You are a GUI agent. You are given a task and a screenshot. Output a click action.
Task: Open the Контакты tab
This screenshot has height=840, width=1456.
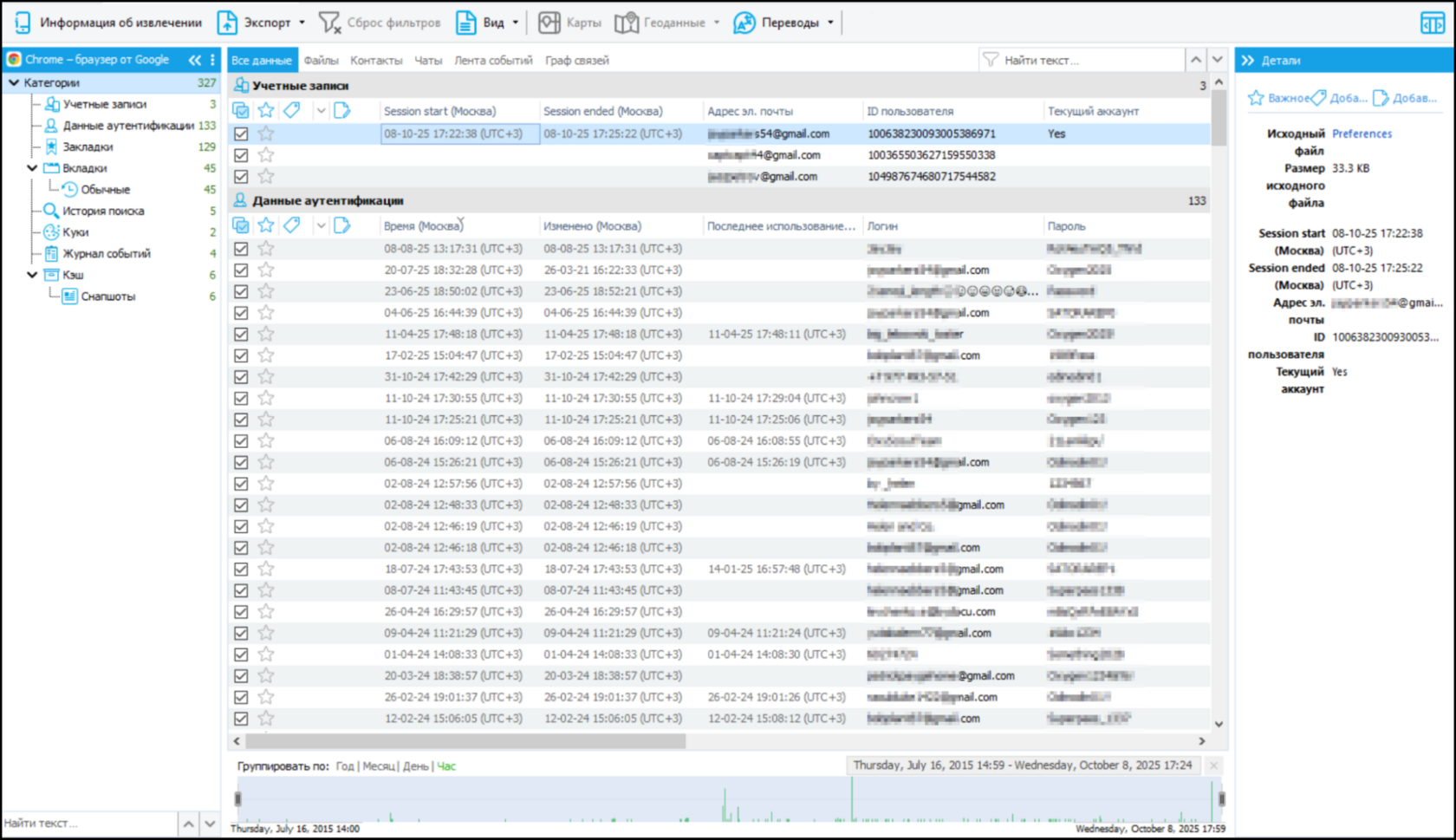coord(376,60)
